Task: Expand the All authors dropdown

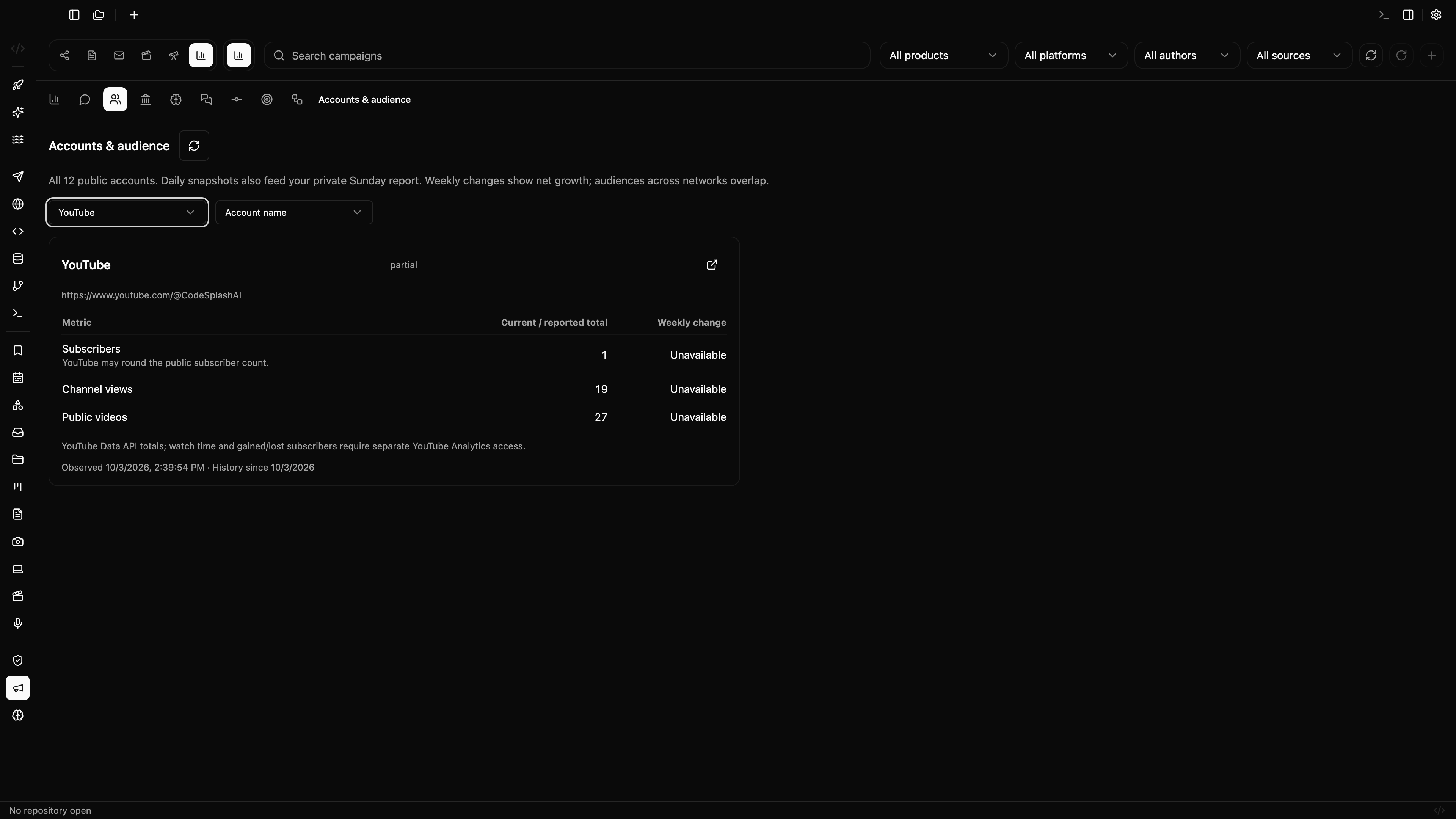Action: coord(1187,55)
